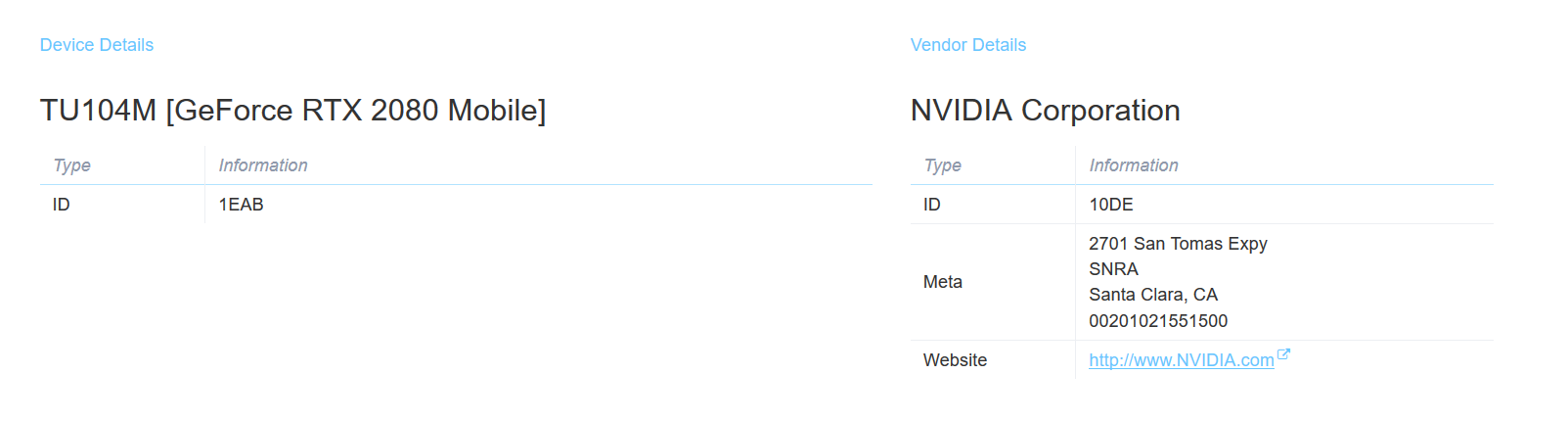Open the Vendor Details link
The image size is (1568, 421).
coord(967,45)
